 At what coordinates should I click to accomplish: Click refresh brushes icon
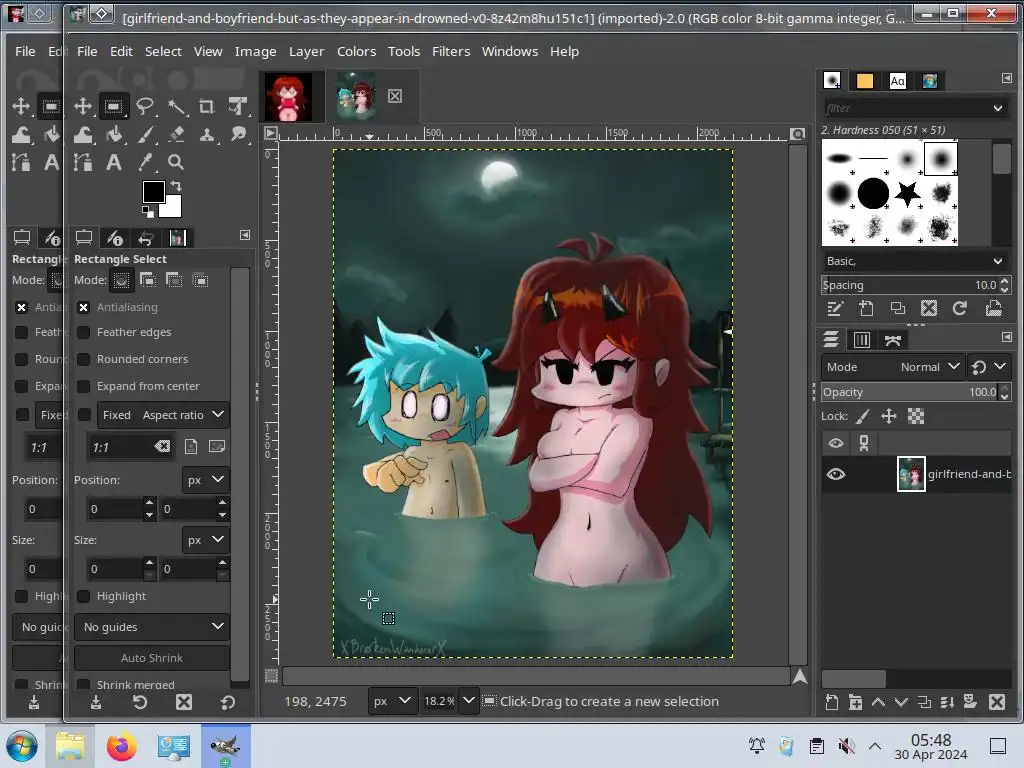[959, 308]
